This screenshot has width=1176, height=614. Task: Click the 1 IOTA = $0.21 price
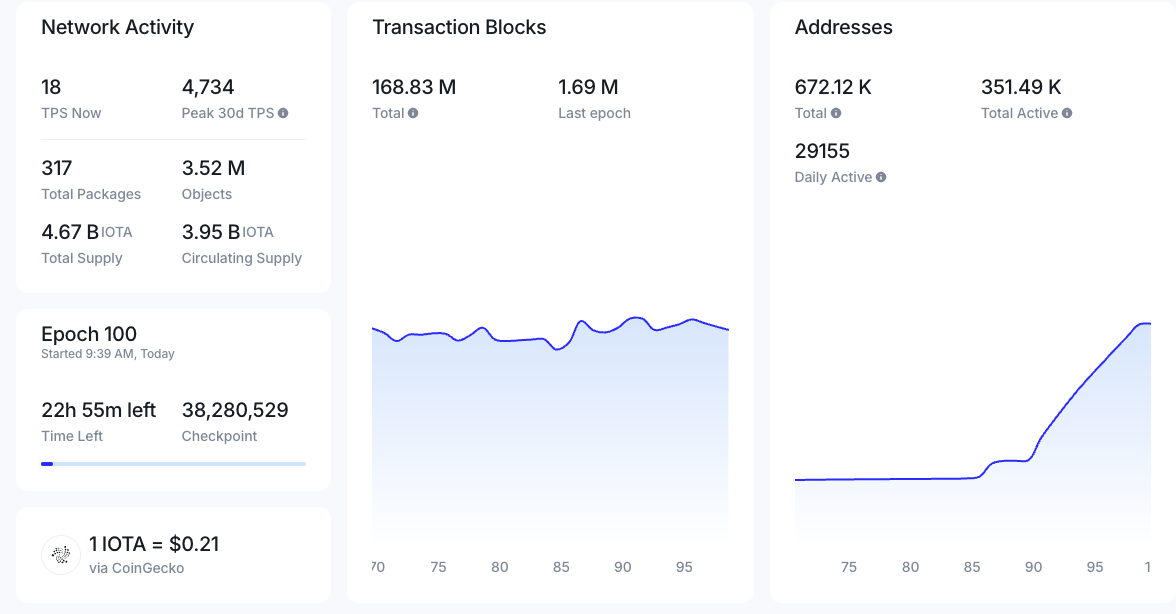pyautogui.click(x=154, y=544)
